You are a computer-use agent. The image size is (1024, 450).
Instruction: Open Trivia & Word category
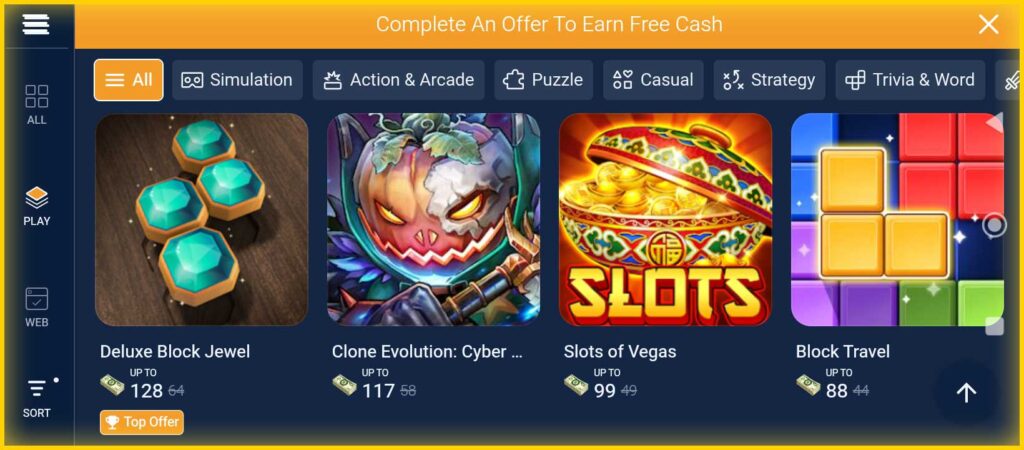[x=910, y=80]
